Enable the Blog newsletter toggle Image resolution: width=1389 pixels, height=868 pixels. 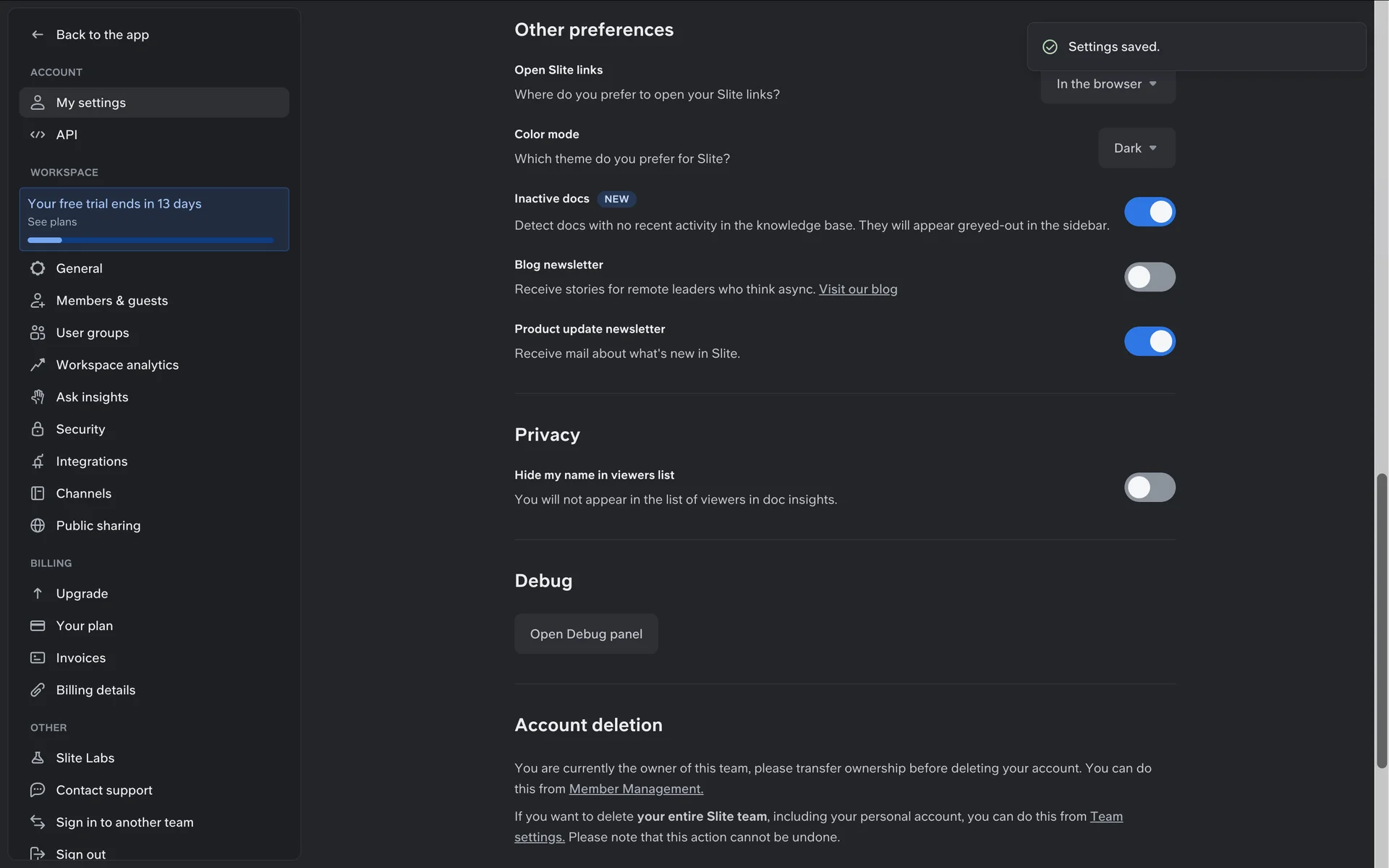1149,277
